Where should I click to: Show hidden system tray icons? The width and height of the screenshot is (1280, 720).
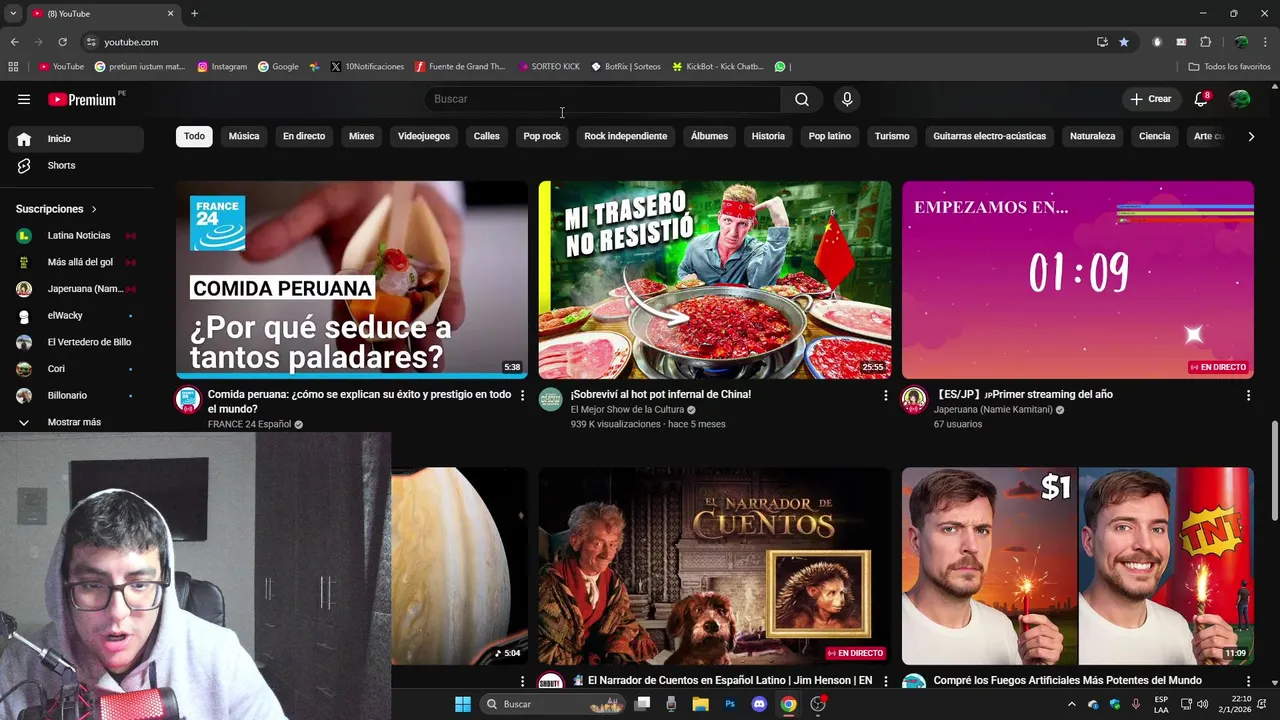point(1072,704)
